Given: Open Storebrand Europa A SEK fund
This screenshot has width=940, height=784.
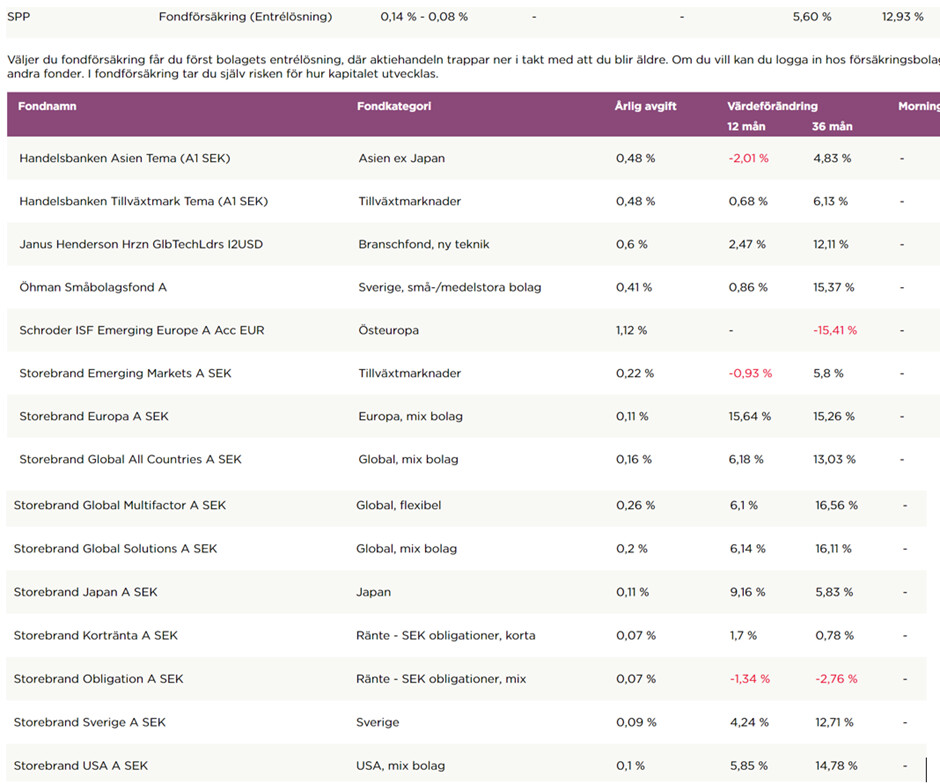Looking at the screenshot, I should pos(94,416).
